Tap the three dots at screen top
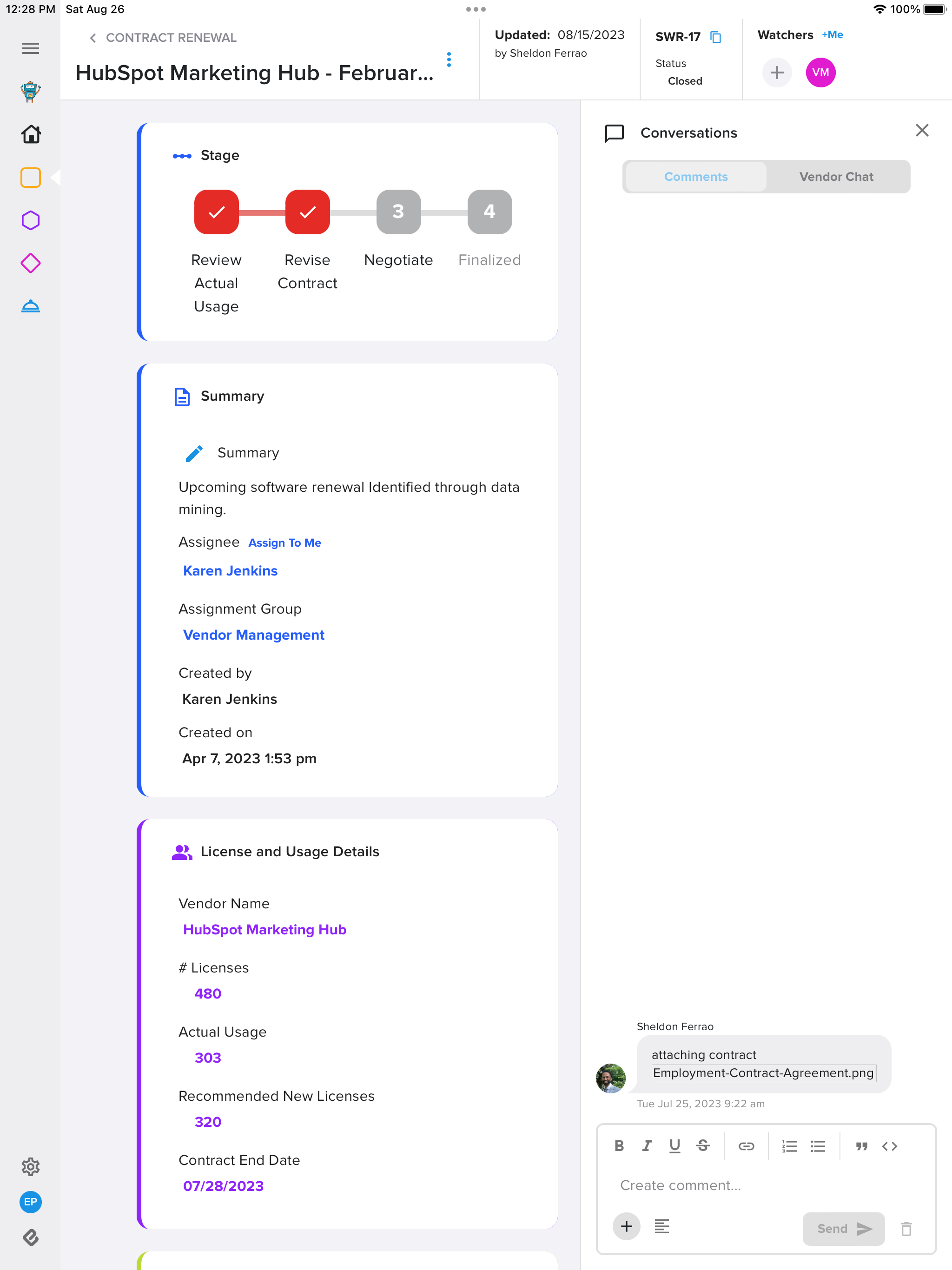952x1270 pixels. [476, 9]
